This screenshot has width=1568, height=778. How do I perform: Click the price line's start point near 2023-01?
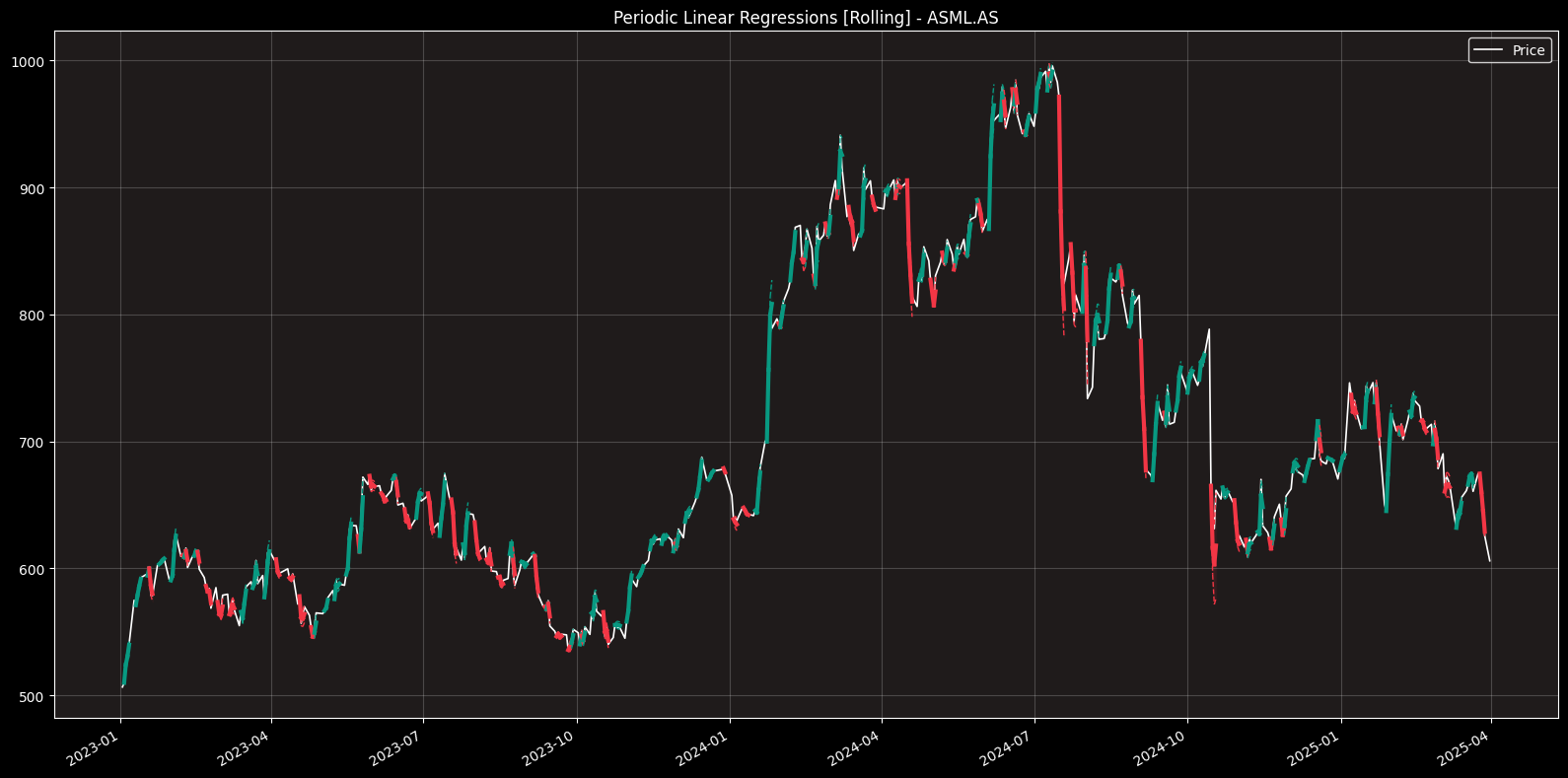121,686
